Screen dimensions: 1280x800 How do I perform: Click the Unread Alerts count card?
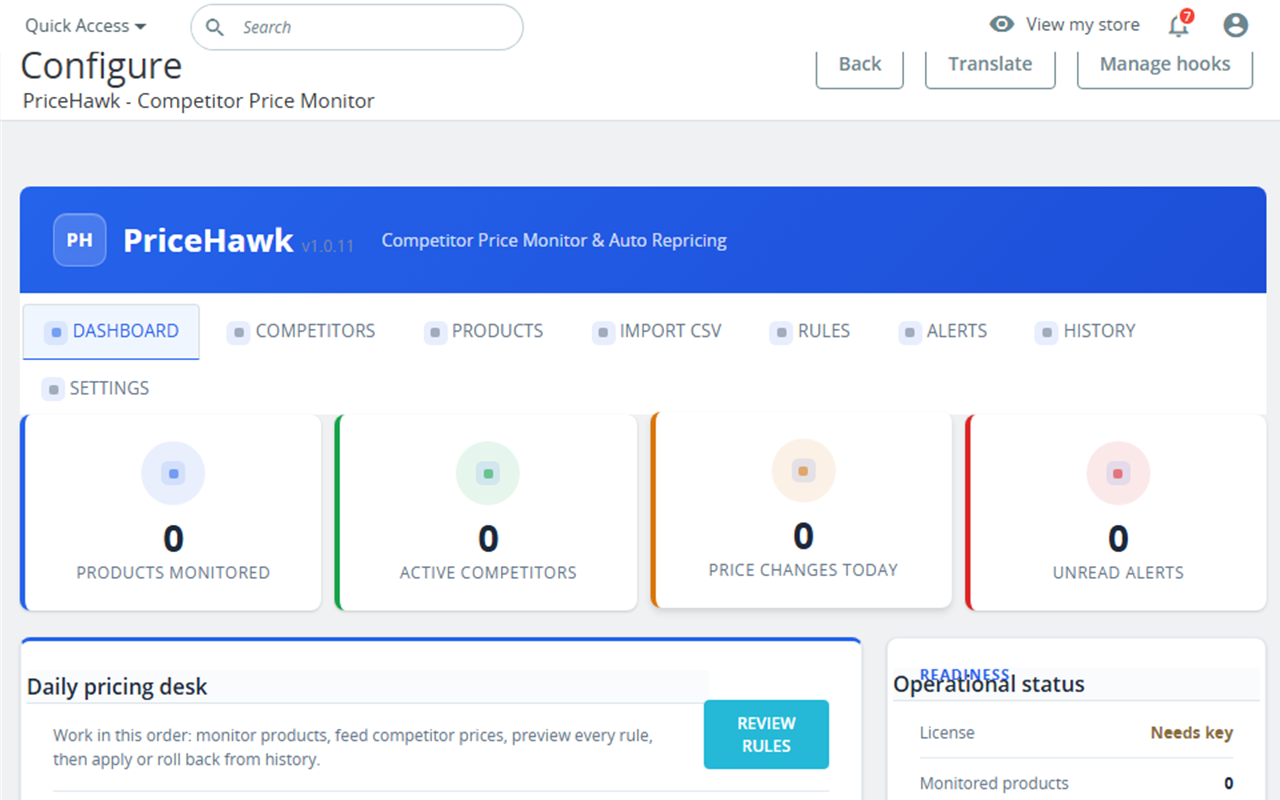tap(1116, 512)
